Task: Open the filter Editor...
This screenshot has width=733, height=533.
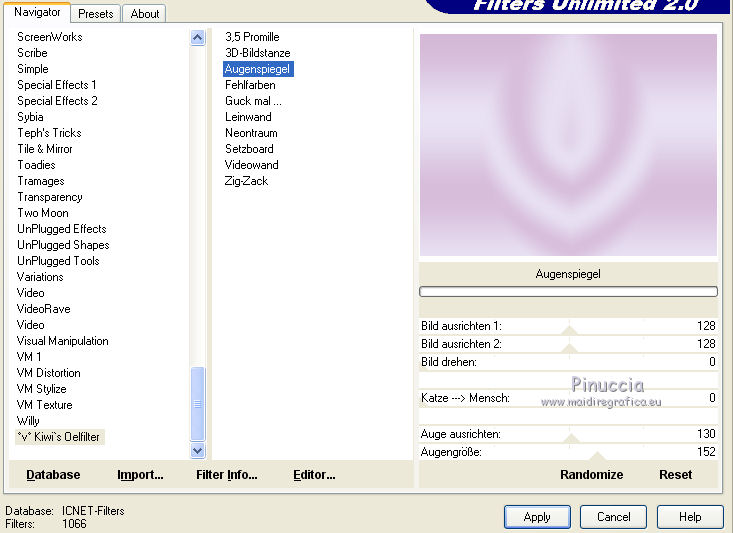Action: tap(314, 475)
